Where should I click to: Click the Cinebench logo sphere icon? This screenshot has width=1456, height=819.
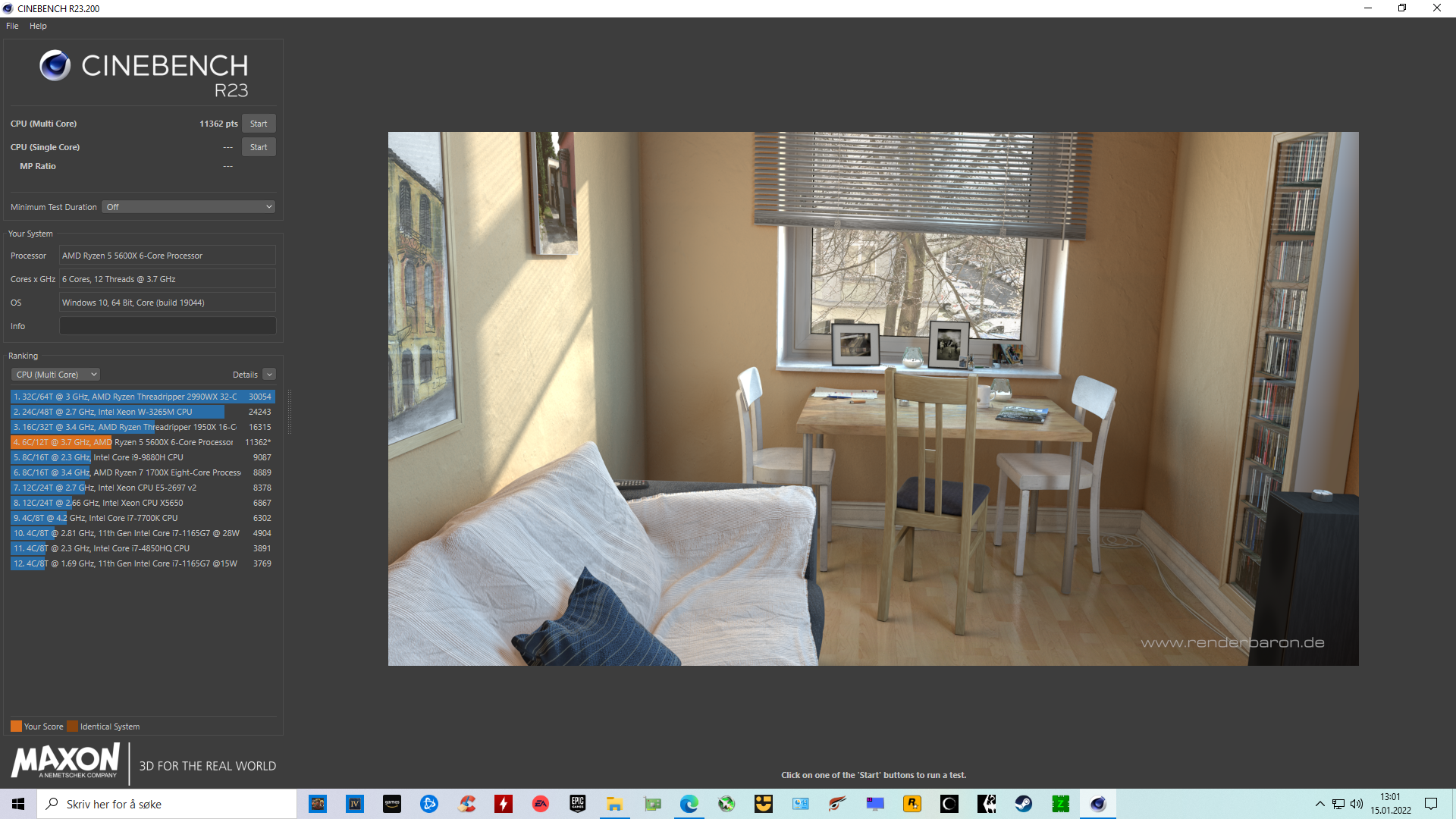(x=55, y=66)
